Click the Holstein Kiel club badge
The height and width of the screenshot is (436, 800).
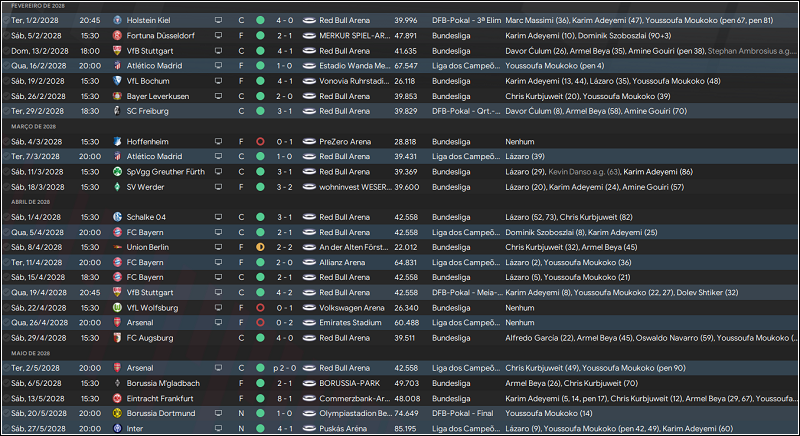117,20
